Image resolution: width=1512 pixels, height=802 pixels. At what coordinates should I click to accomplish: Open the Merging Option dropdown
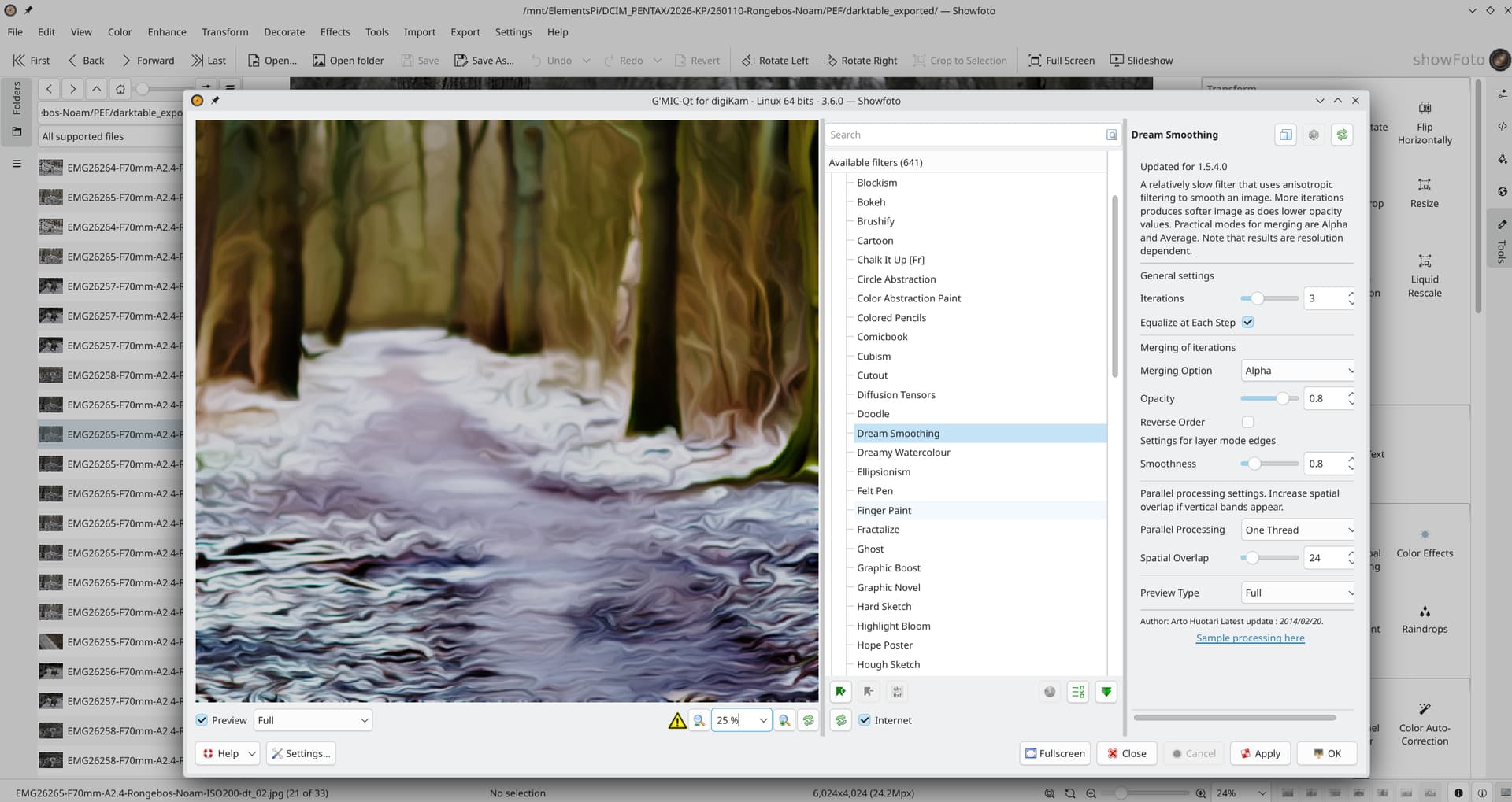(1298, 371)
